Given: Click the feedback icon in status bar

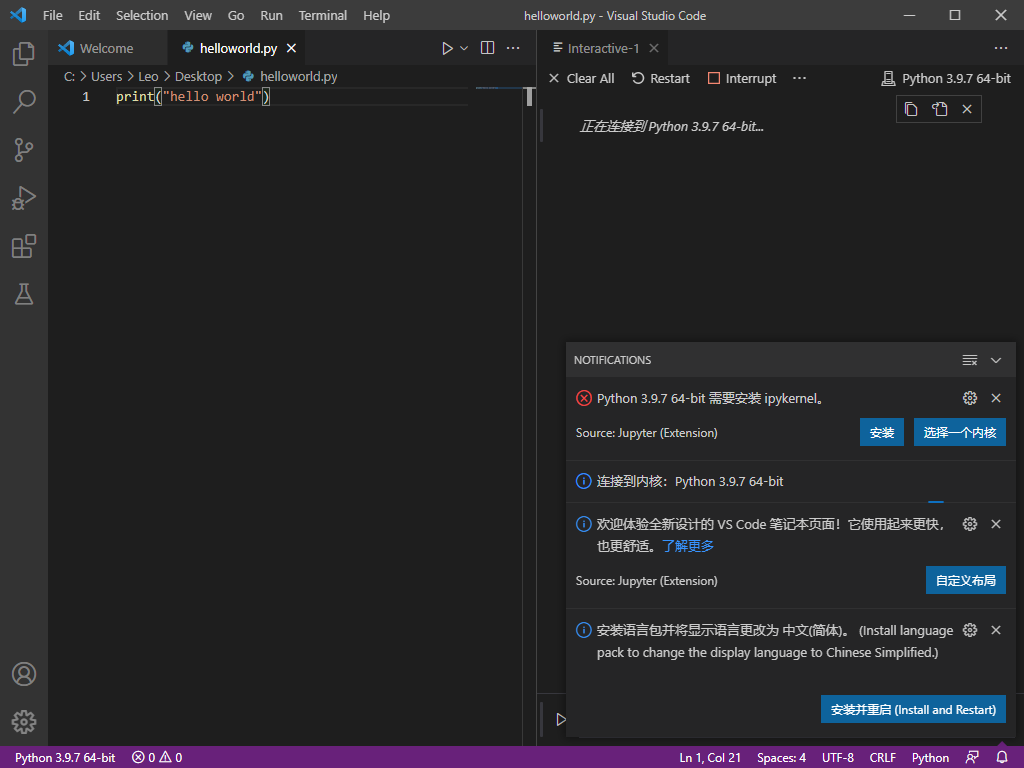Looking at the screenshot, I should click(972, 758).
